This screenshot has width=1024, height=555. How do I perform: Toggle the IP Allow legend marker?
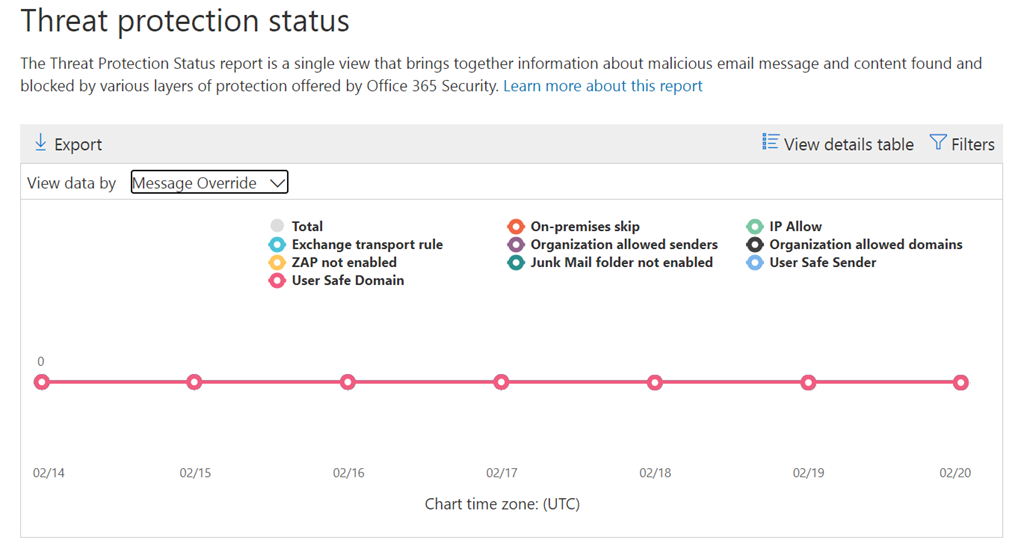755,227
